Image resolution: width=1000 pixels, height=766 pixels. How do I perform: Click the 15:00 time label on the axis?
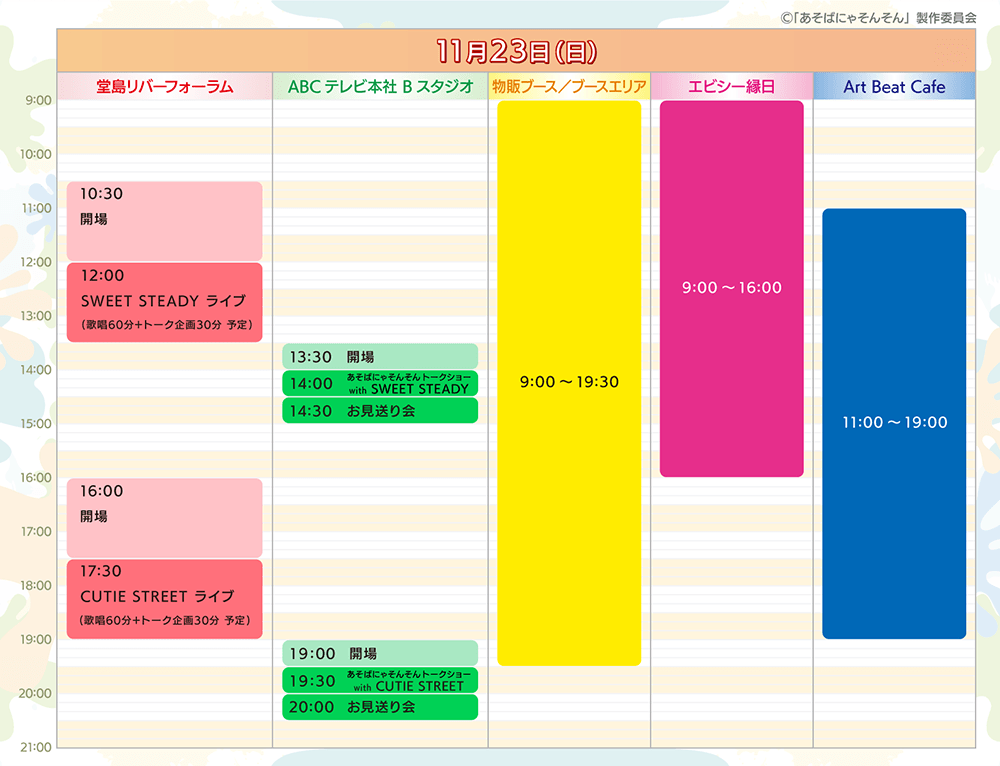point(36,424)
